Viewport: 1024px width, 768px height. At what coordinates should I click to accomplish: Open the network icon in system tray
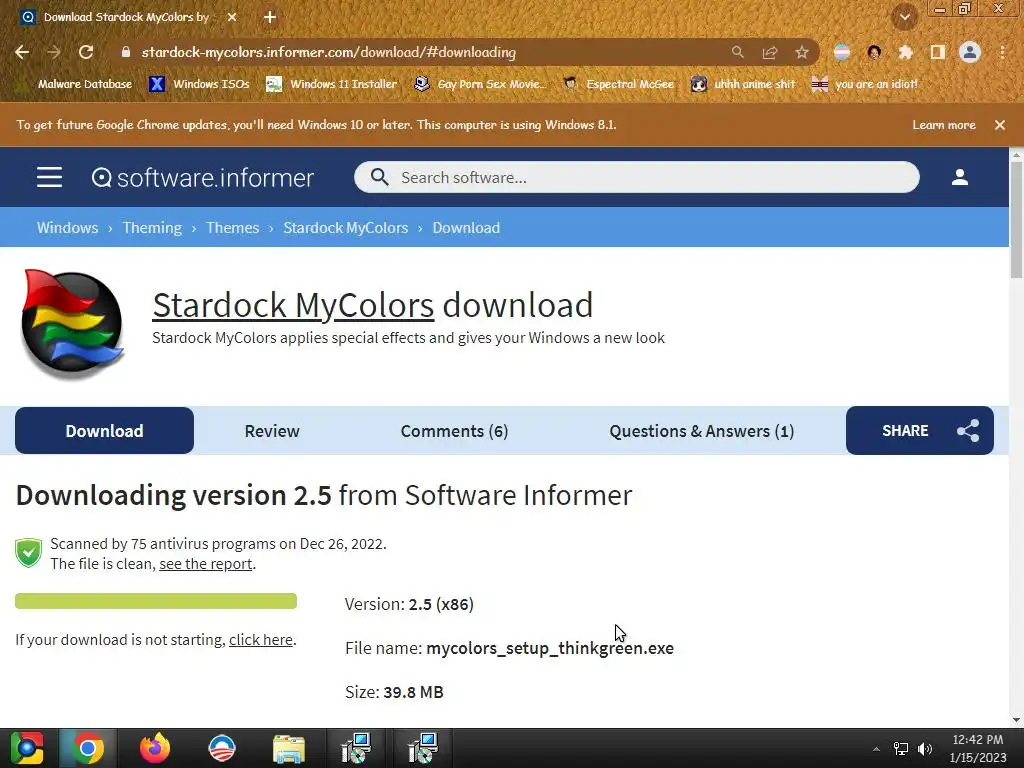coord(901,749)
